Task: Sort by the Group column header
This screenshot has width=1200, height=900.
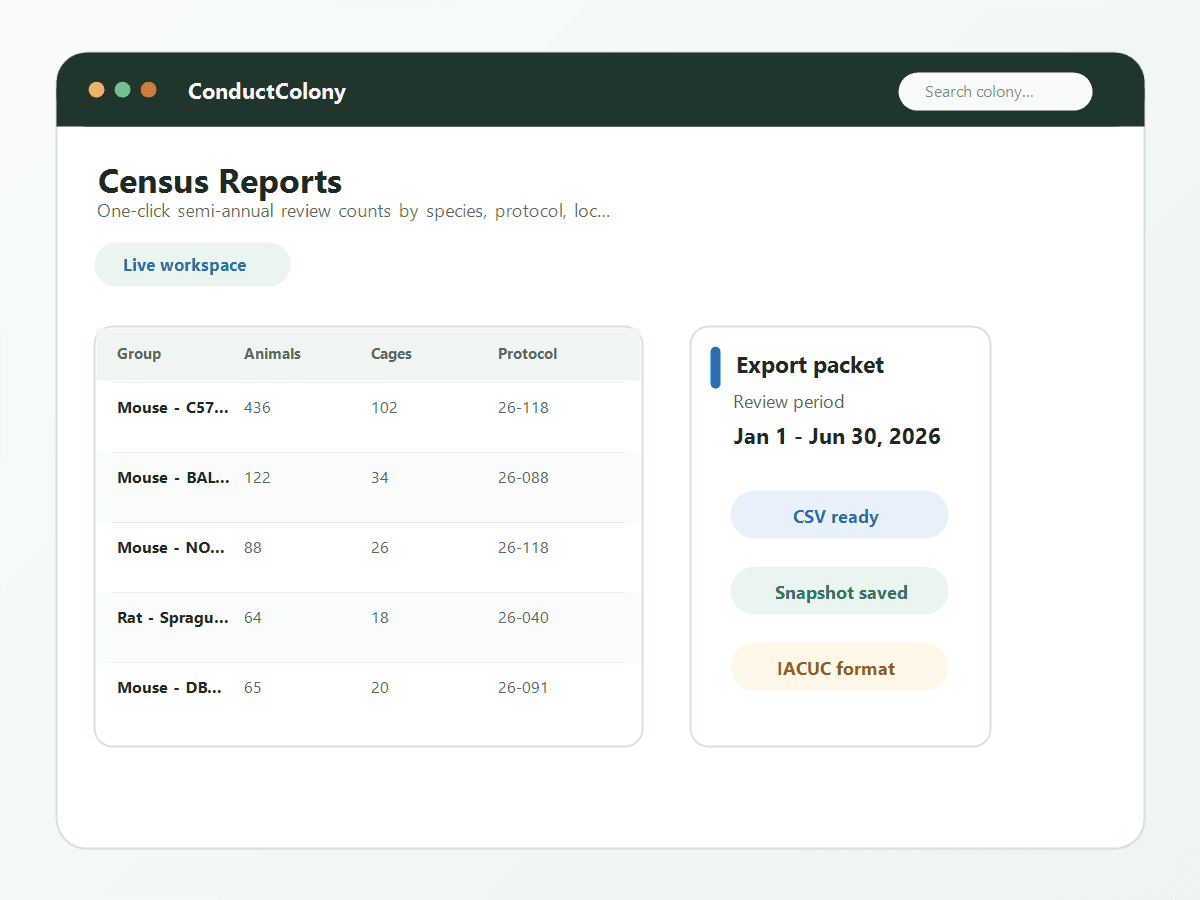Action: click(x=139, y=354)
